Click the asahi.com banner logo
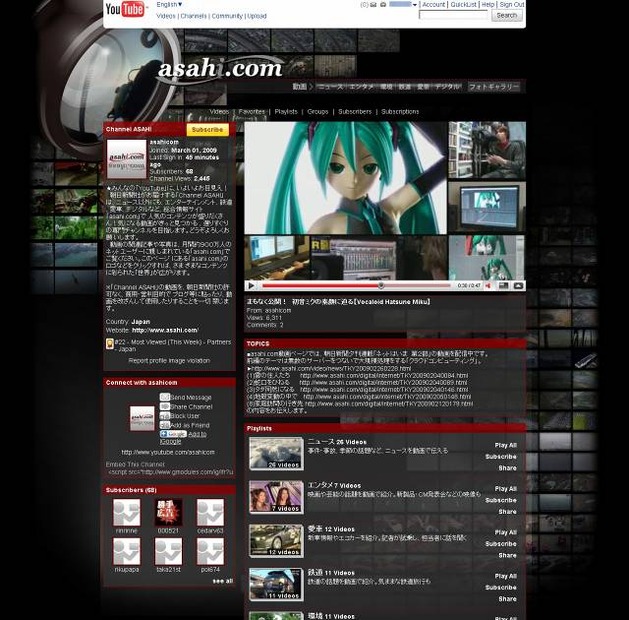Image resolution: width=629 pixels, height=620 pixels. pos(220,69)
